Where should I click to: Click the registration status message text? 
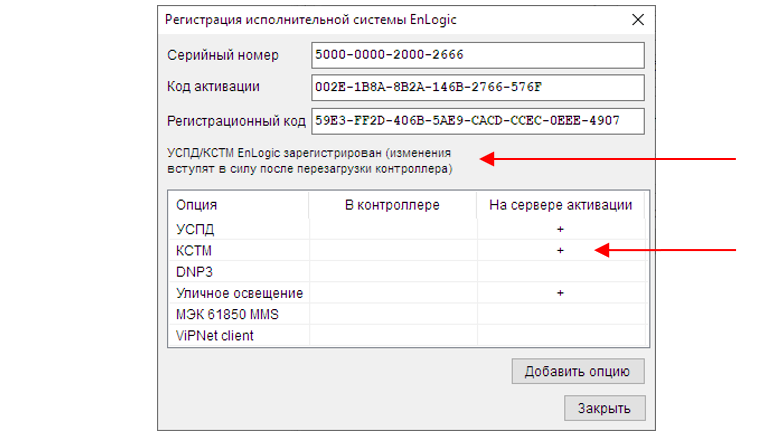(x=309, y=161)
